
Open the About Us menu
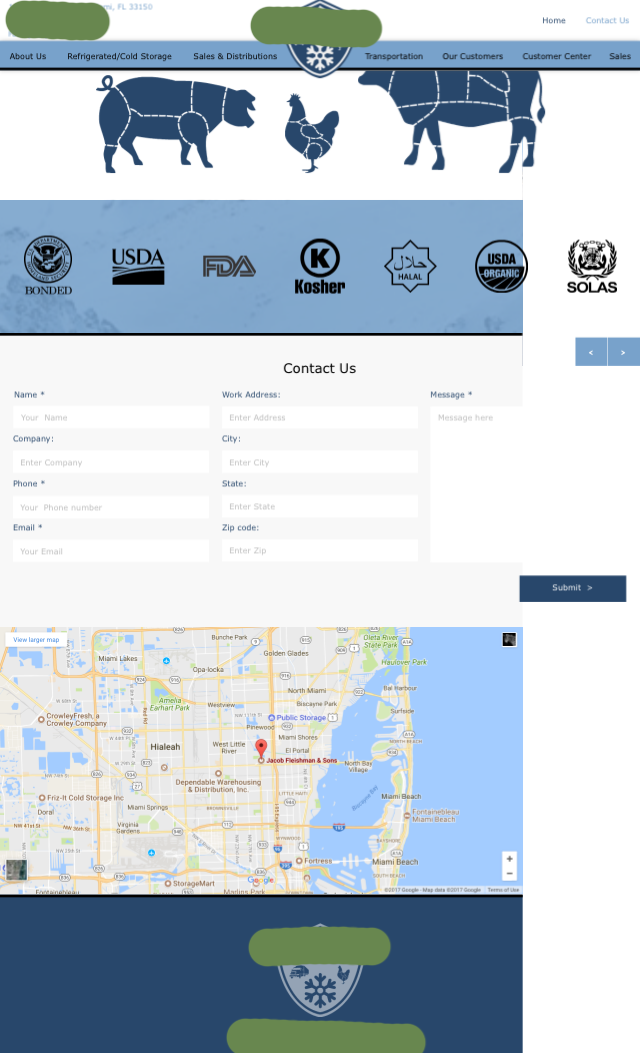point(28,56)
